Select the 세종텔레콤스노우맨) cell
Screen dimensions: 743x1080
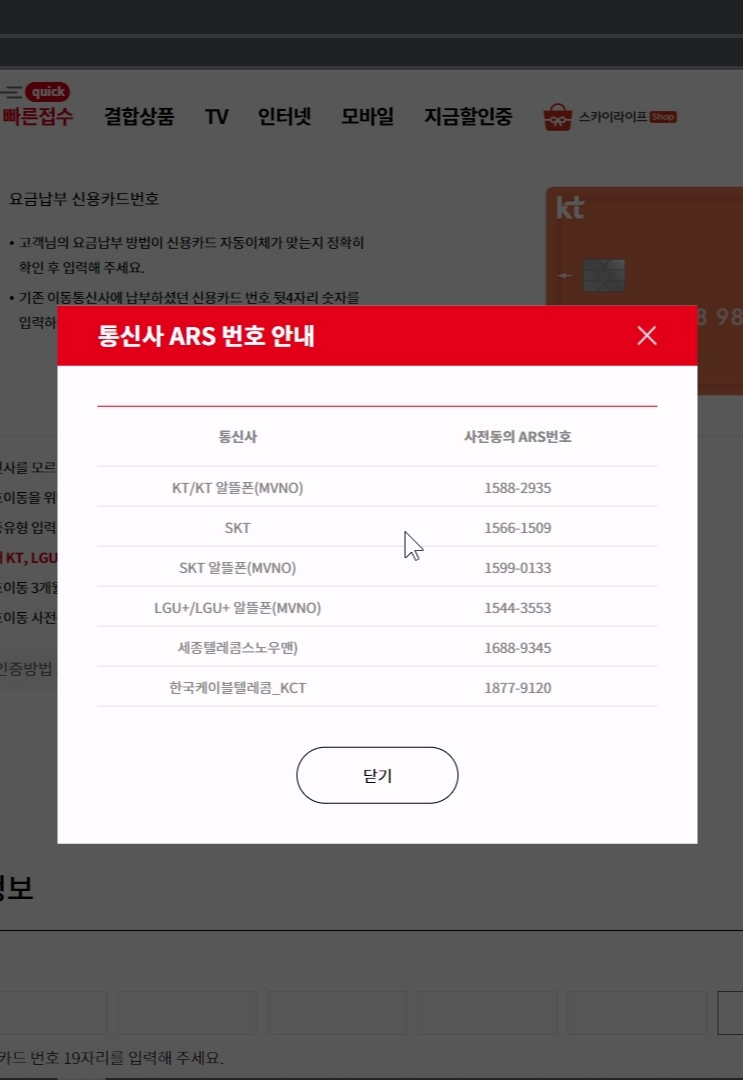tap(238, 647)
